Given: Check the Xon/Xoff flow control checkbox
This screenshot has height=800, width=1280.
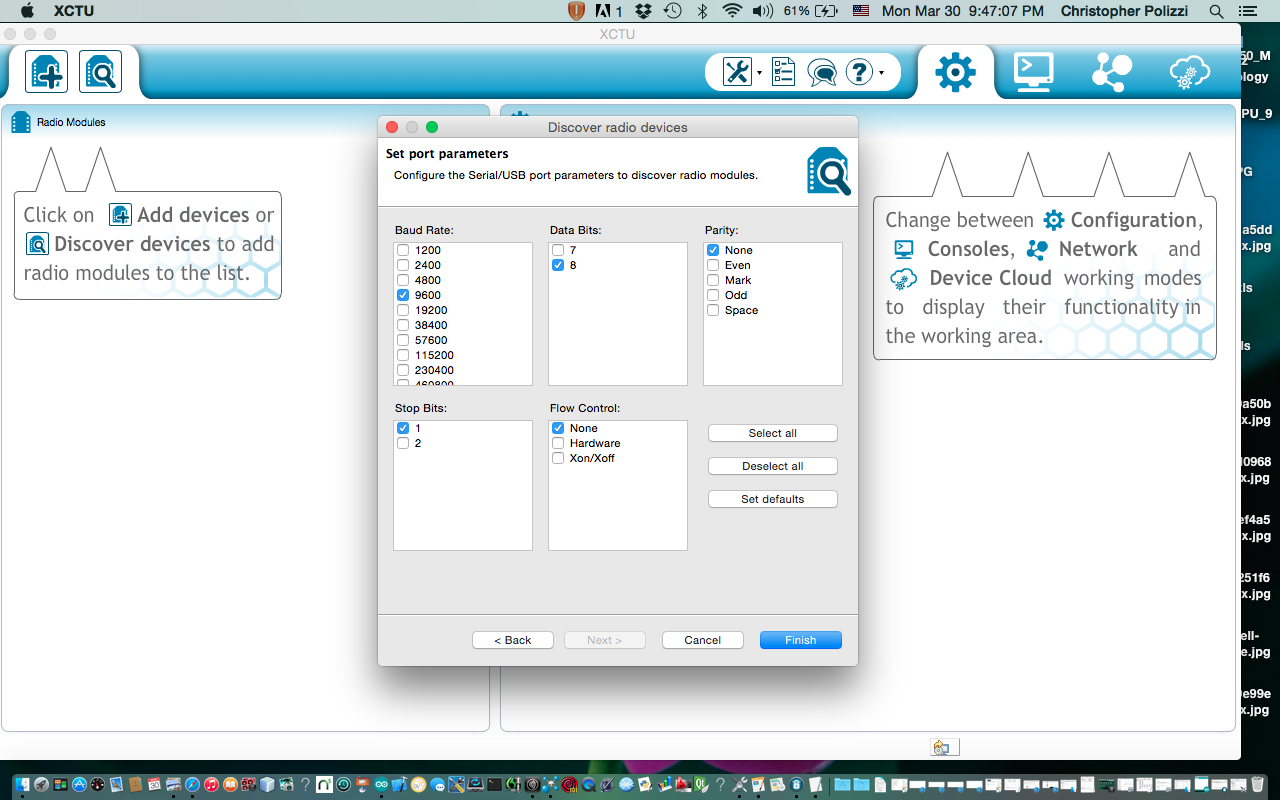Looking at the screenshot, I should click(558, 458).
